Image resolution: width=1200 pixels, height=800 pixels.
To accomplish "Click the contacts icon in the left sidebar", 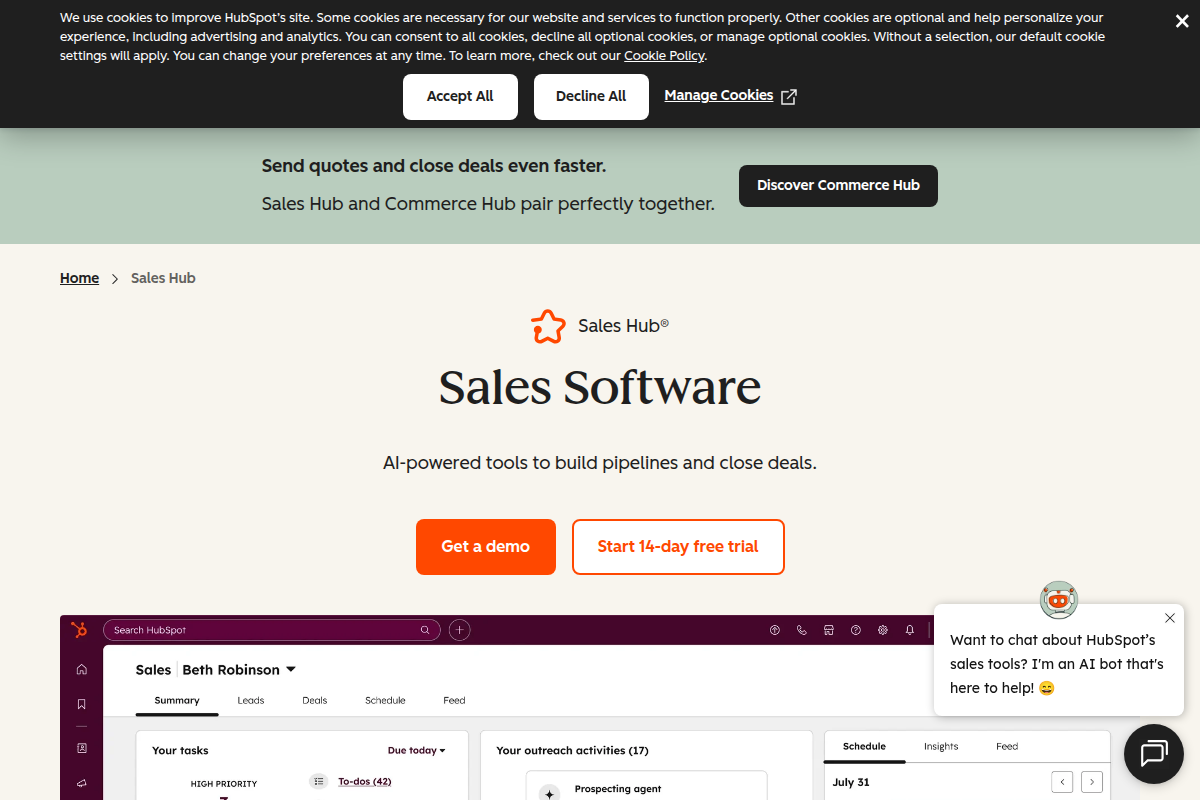I will 82,748.
